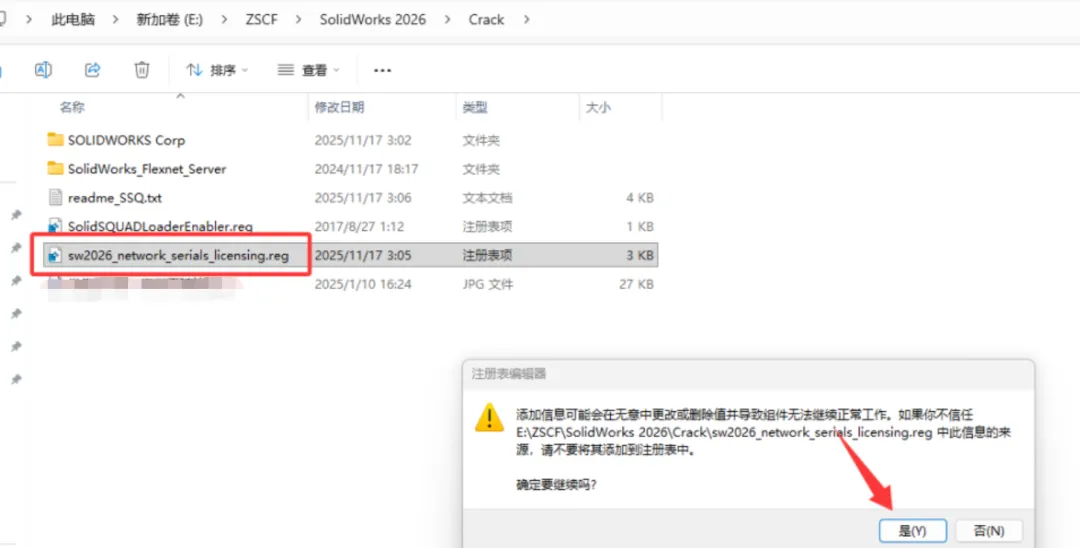Click the 1 KB size cell
Screen dimensions: 1080x548
coord(640,226)
